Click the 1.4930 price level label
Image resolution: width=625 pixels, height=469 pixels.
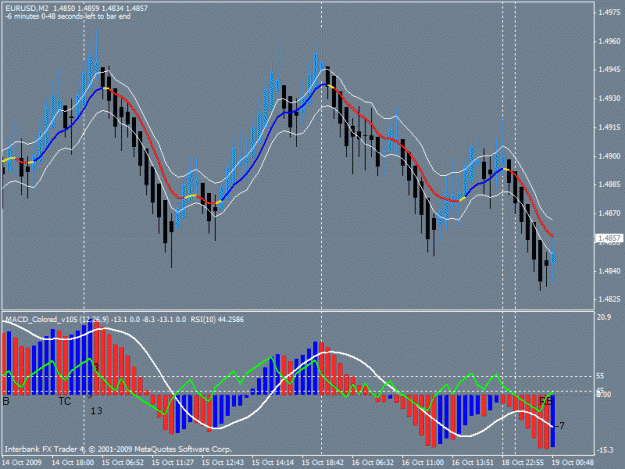[x=609, y=98]
